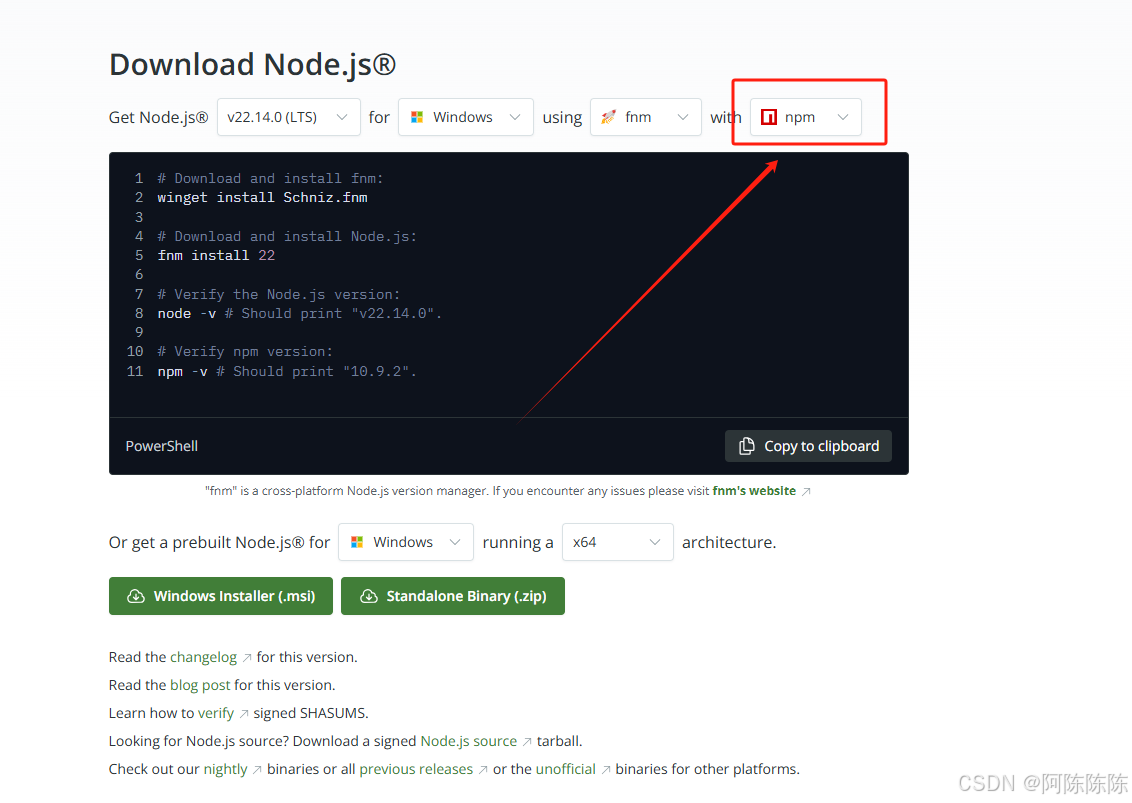Download the Windows Installer (.msi)
The image size is (1132, 803).
pos(221,596)
